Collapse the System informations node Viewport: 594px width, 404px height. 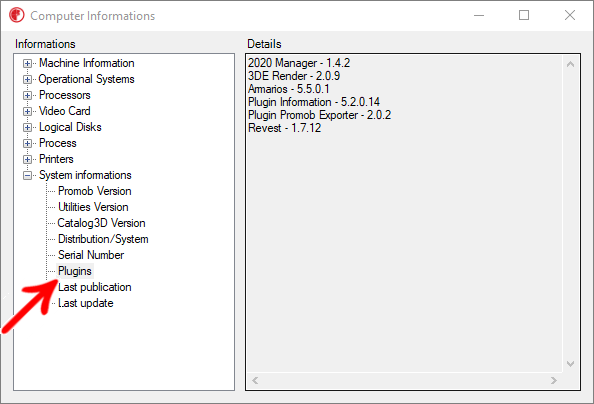27,175
